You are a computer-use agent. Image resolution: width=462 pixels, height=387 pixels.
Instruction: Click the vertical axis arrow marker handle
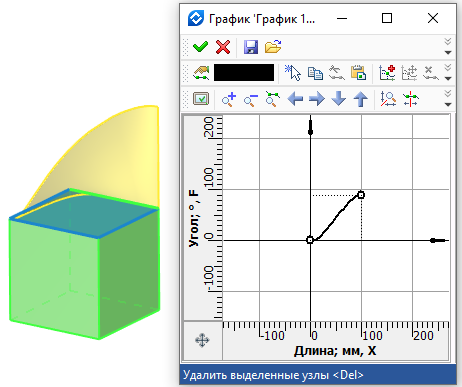pos(310,128)
